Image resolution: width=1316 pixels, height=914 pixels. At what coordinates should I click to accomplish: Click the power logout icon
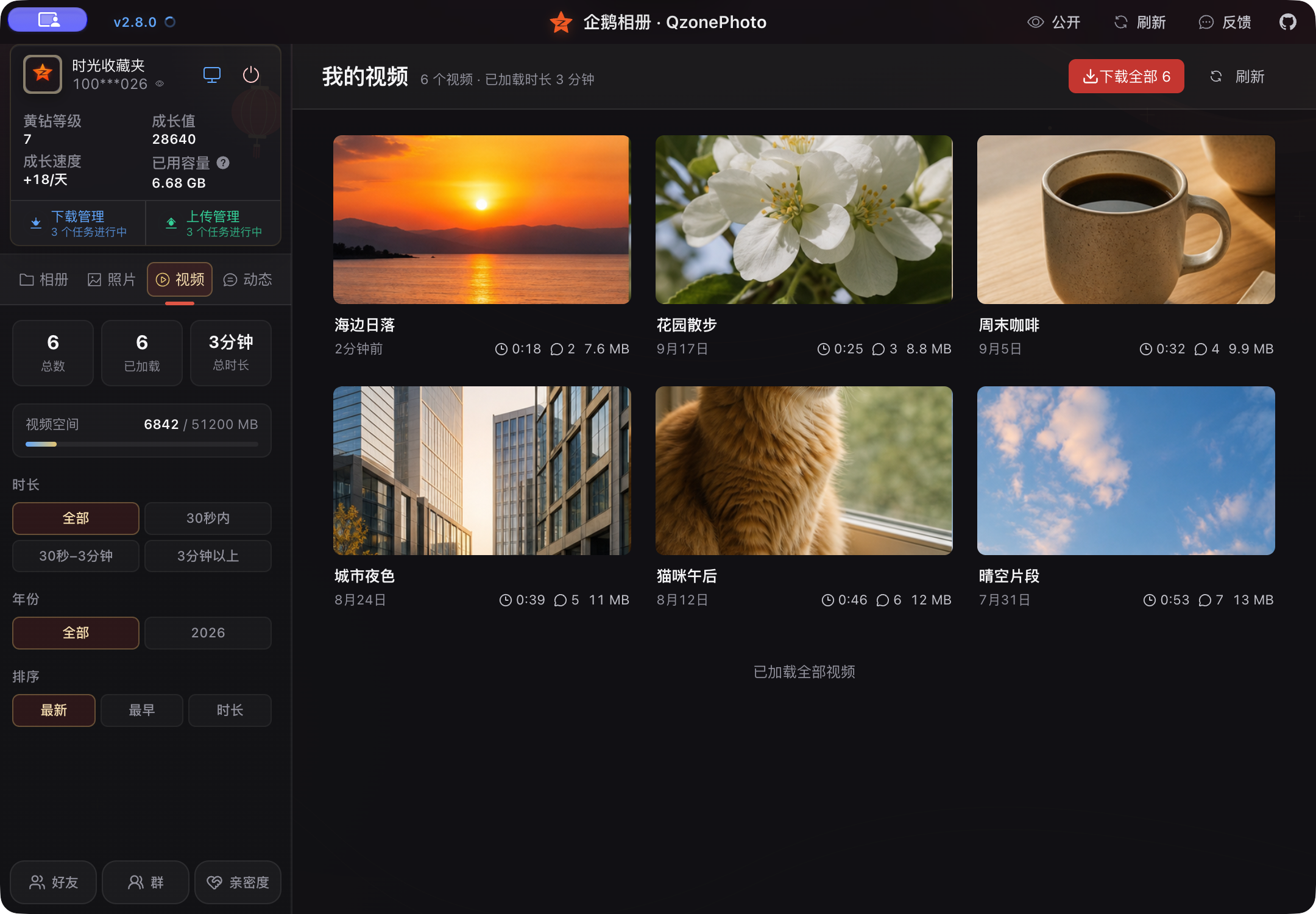click(x=251, y=75)
